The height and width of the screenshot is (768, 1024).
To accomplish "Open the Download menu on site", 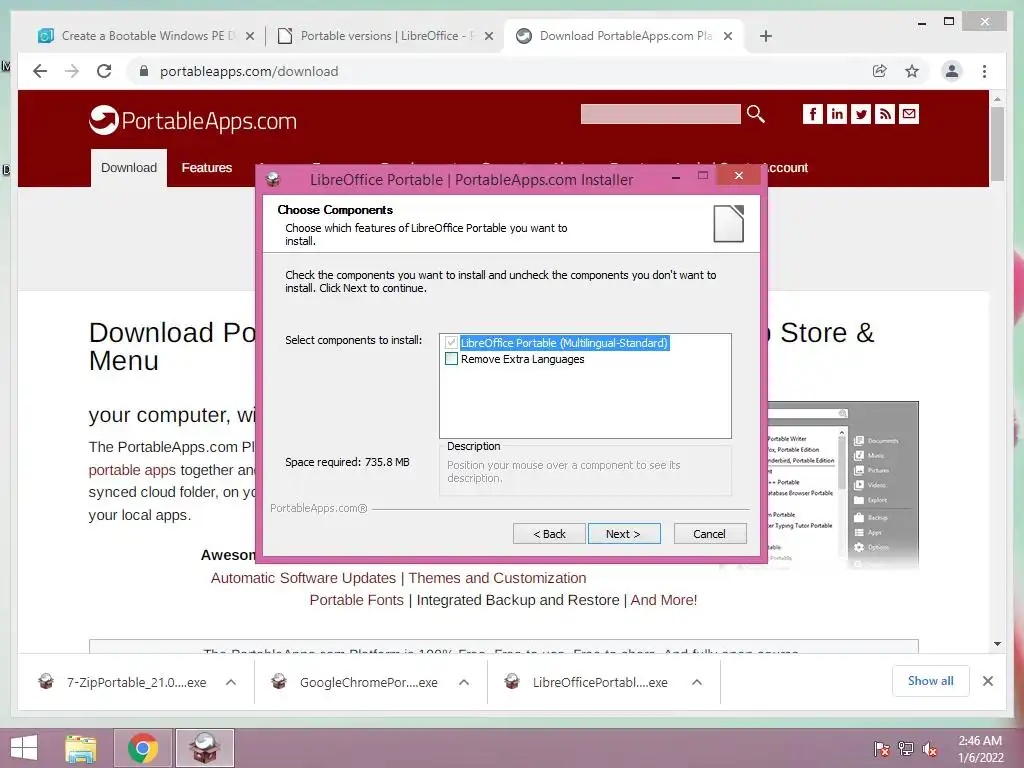I will [129, 168].
